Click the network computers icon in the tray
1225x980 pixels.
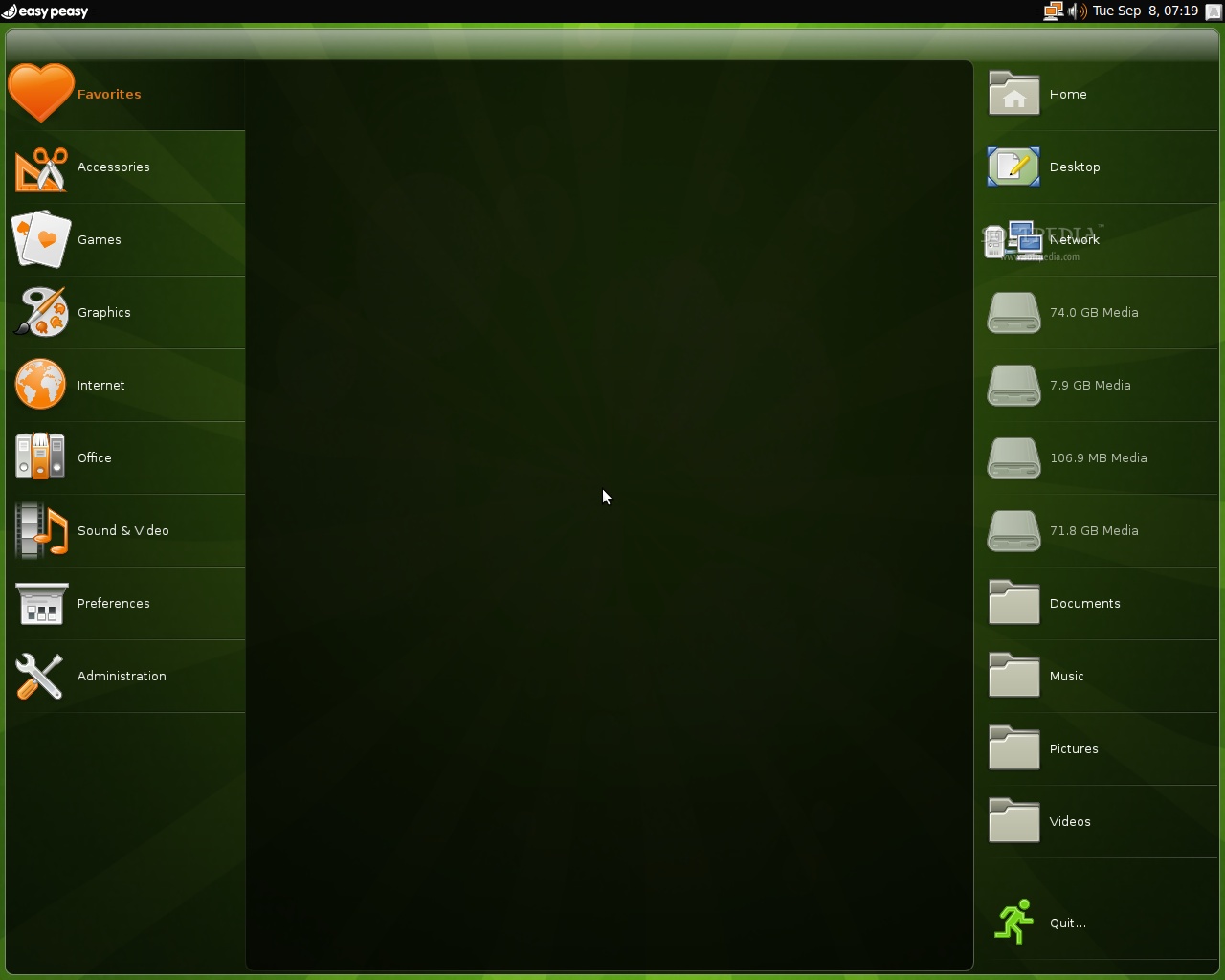tap(1053, 11)
